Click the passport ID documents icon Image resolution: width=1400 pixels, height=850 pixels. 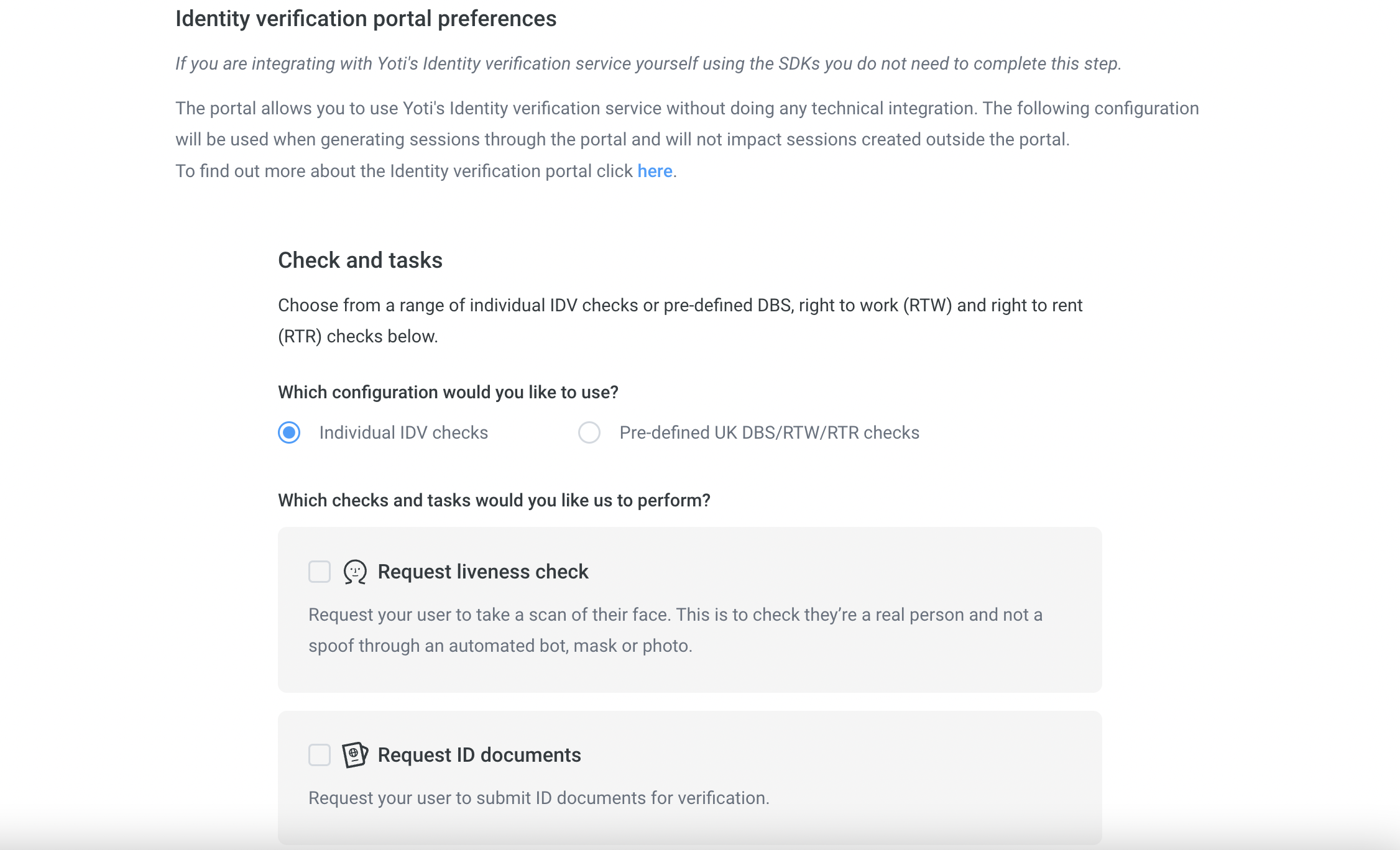click(x=355, y=755)
